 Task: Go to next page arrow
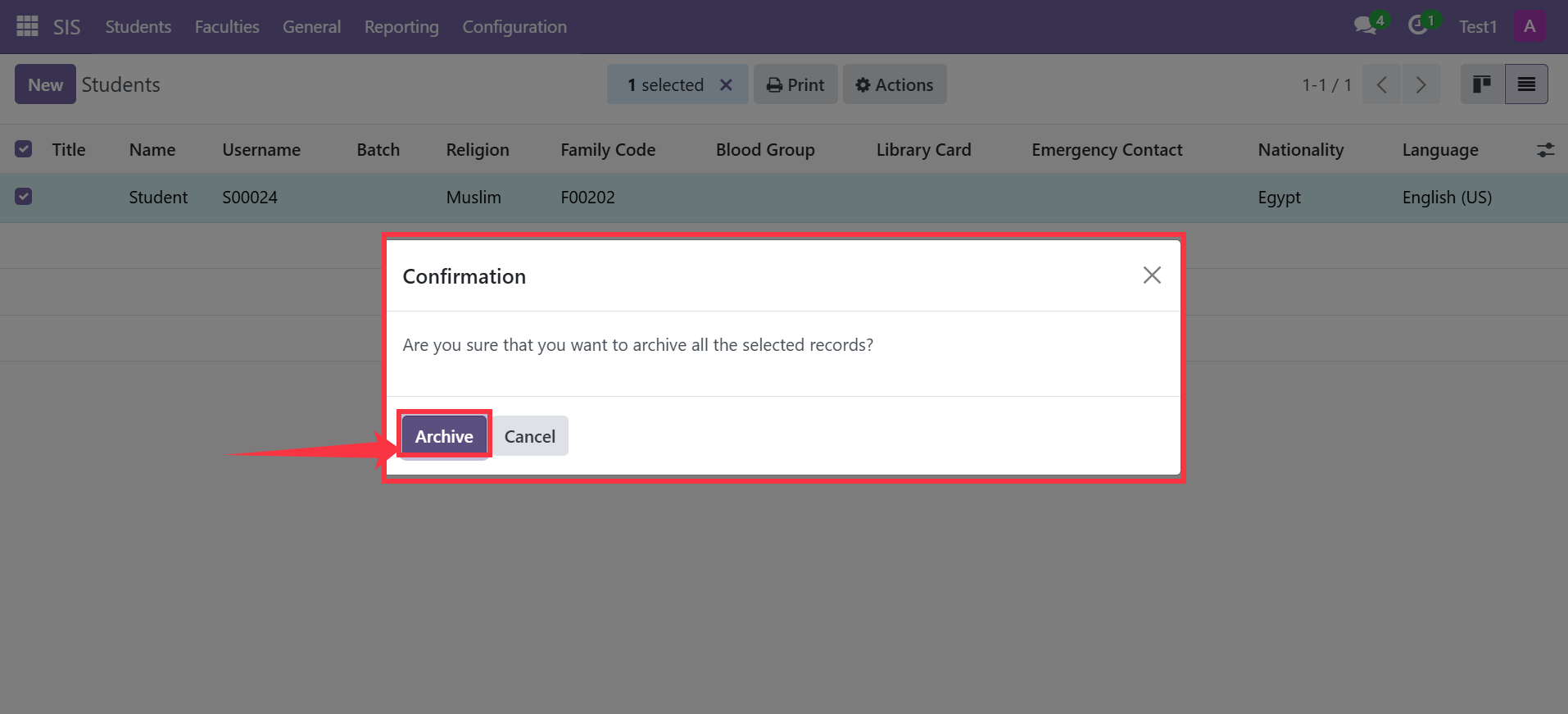(1421, 84)
